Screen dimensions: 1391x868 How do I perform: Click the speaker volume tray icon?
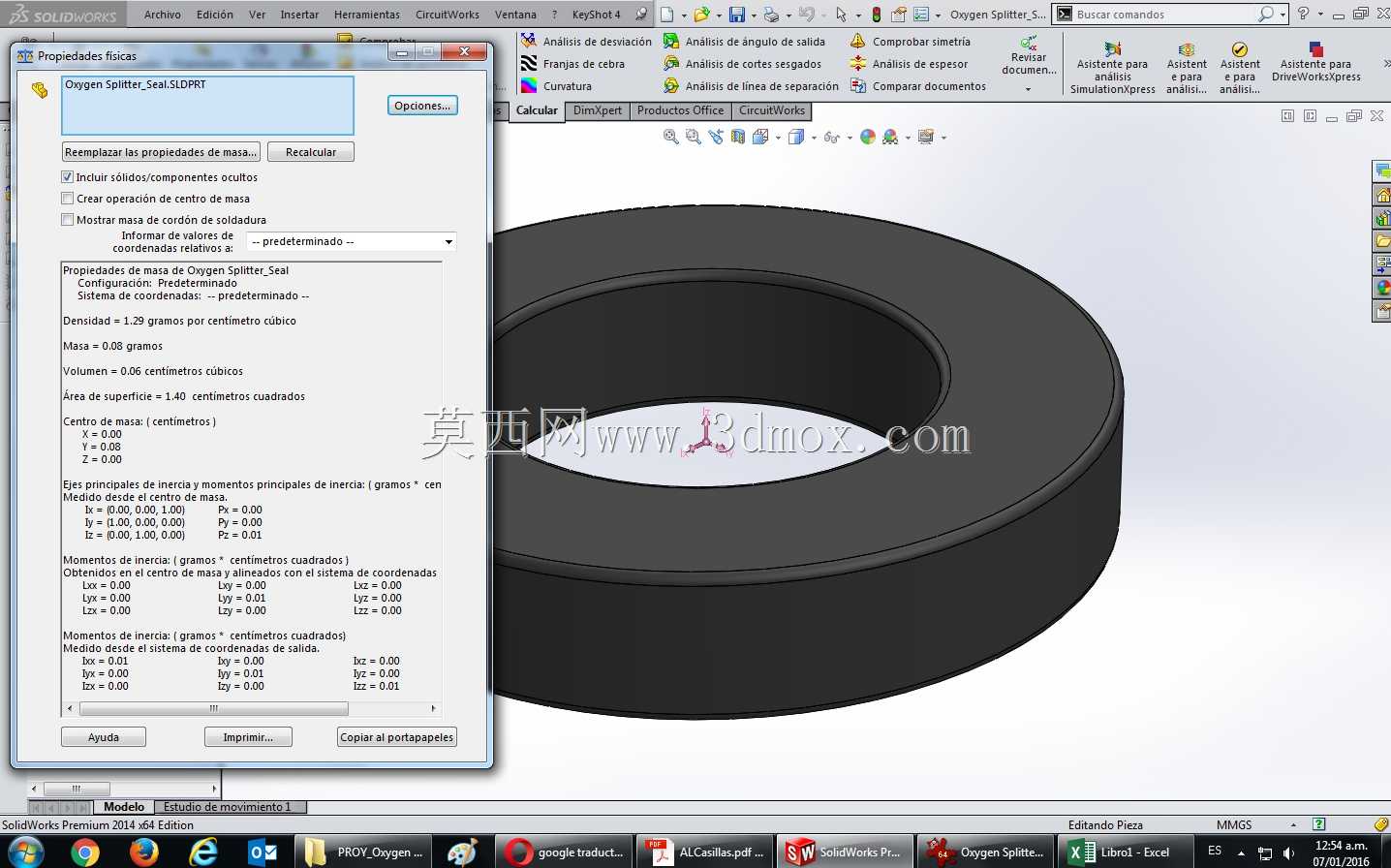pos(1288,853)
